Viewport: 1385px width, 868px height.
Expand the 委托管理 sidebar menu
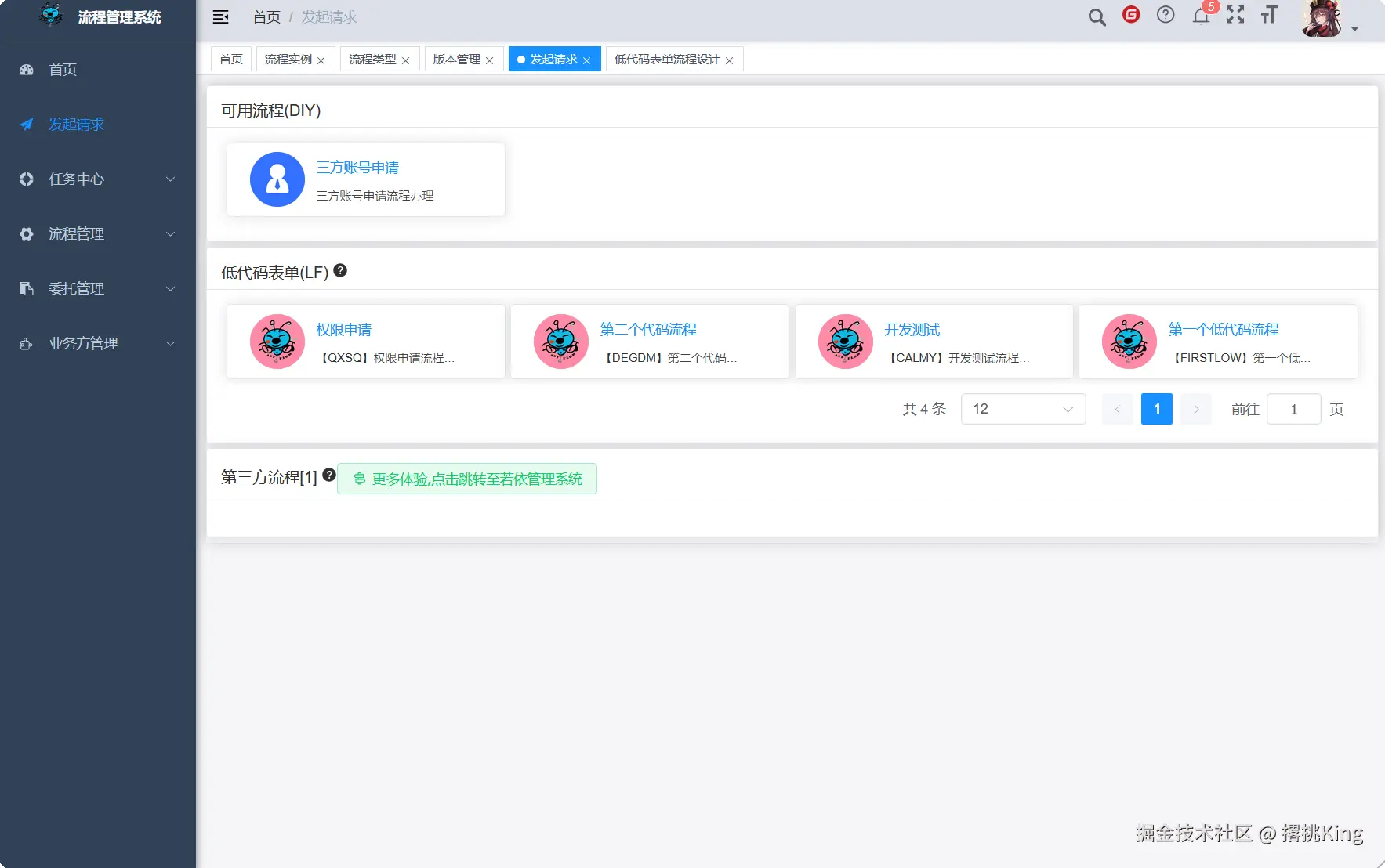pyautogui.click(x=98, y=289)
